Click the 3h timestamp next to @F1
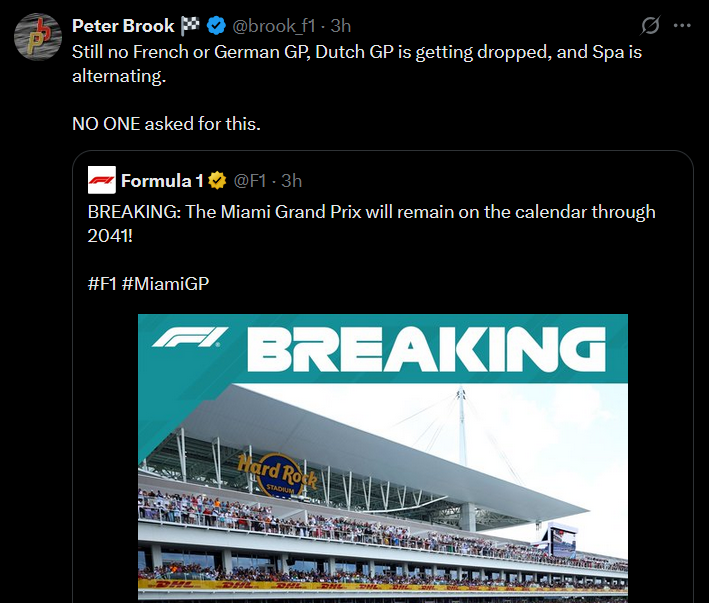 pyautogui.click(x=292, y=181)
